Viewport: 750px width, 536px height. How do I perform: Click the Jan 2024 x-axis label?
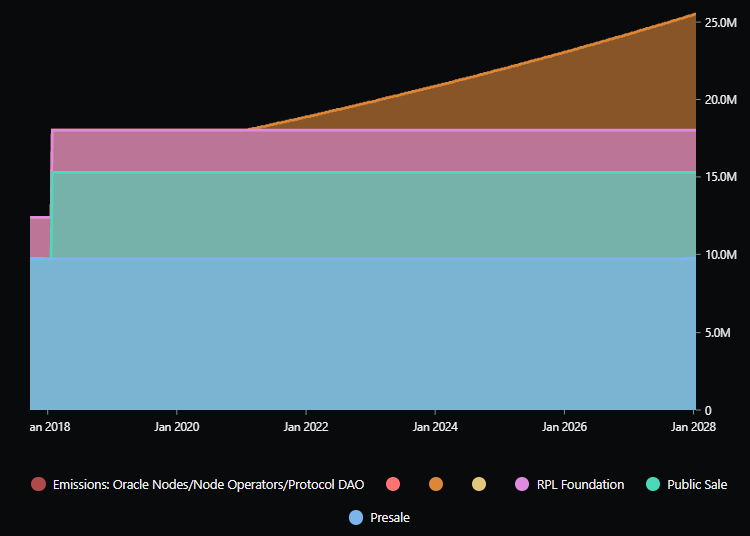[x=435, y=426]
